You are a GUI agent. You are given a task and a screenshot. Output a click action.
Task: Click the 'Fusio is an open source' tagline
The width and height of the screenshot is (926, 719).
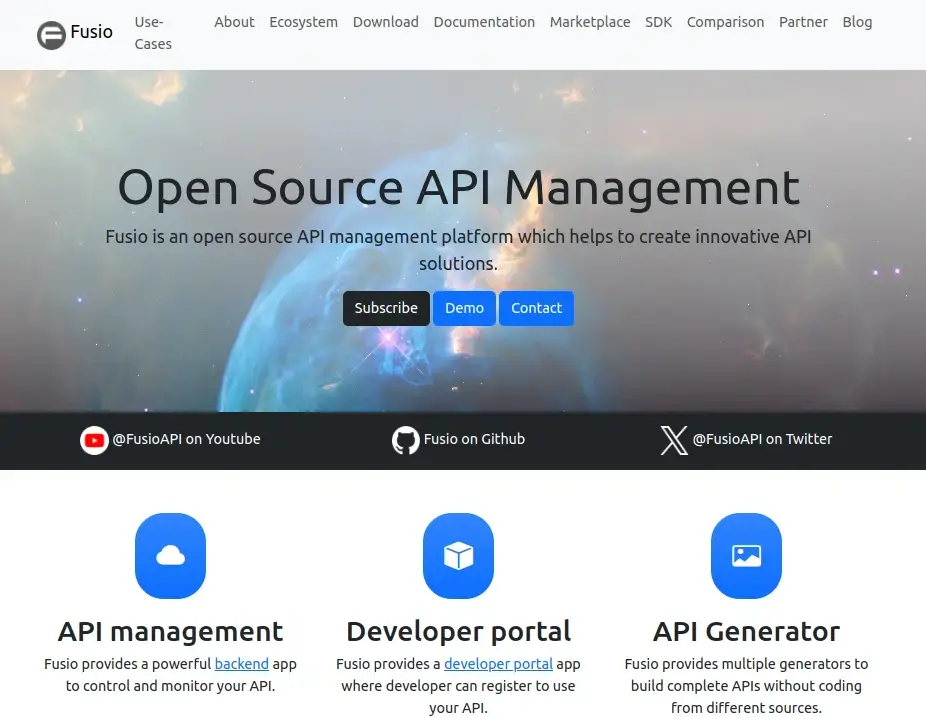458,250
